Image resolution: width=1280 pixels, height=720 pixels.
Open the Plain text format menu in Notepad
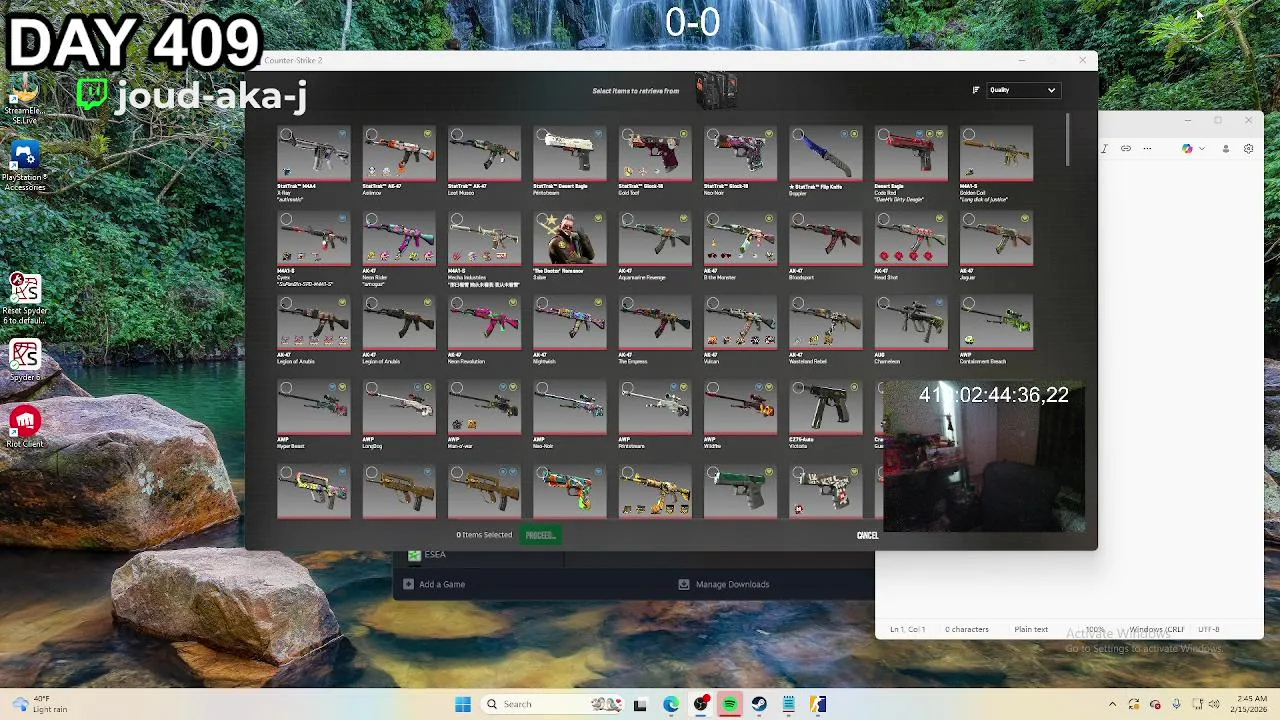click(x=1031, y=629)
